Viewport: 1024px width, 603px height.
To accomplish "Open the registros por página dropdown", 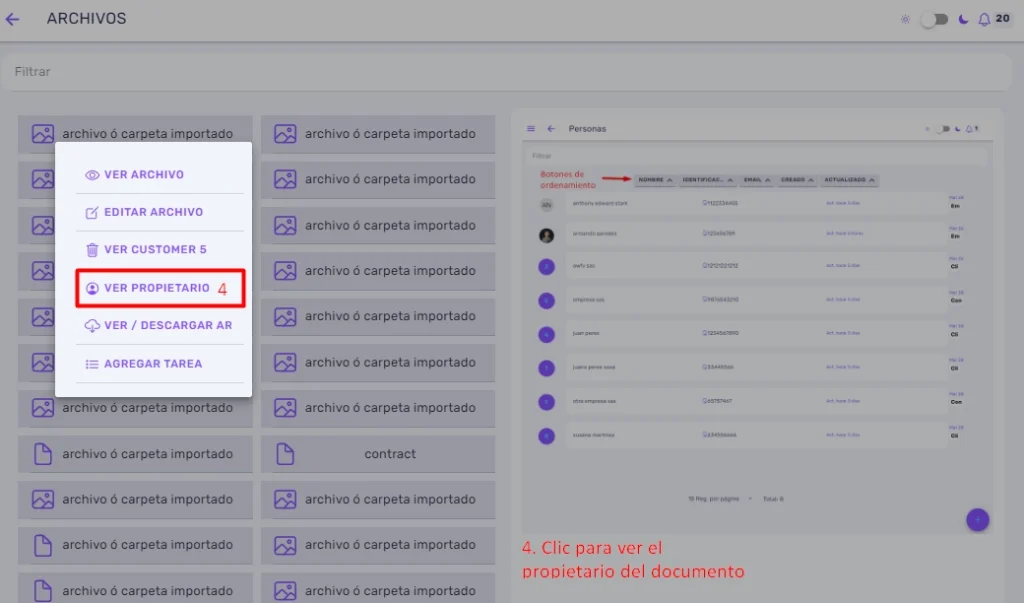I will click(x=720, y=499).
